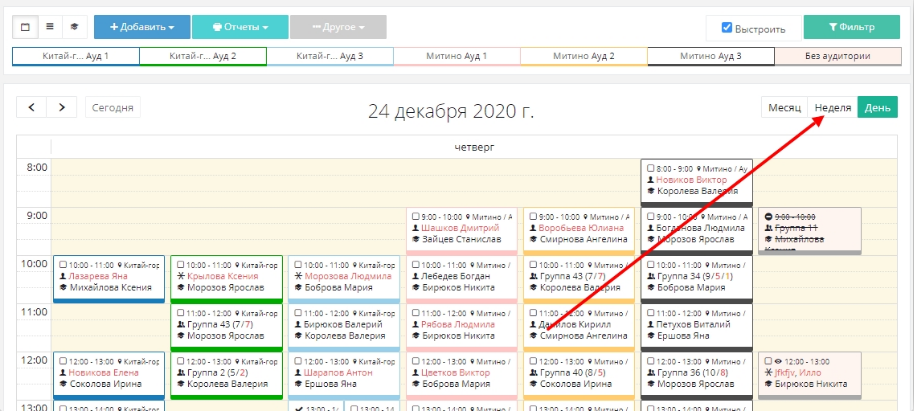Click person icon beside Лазарева Яна

pos(64,276)
